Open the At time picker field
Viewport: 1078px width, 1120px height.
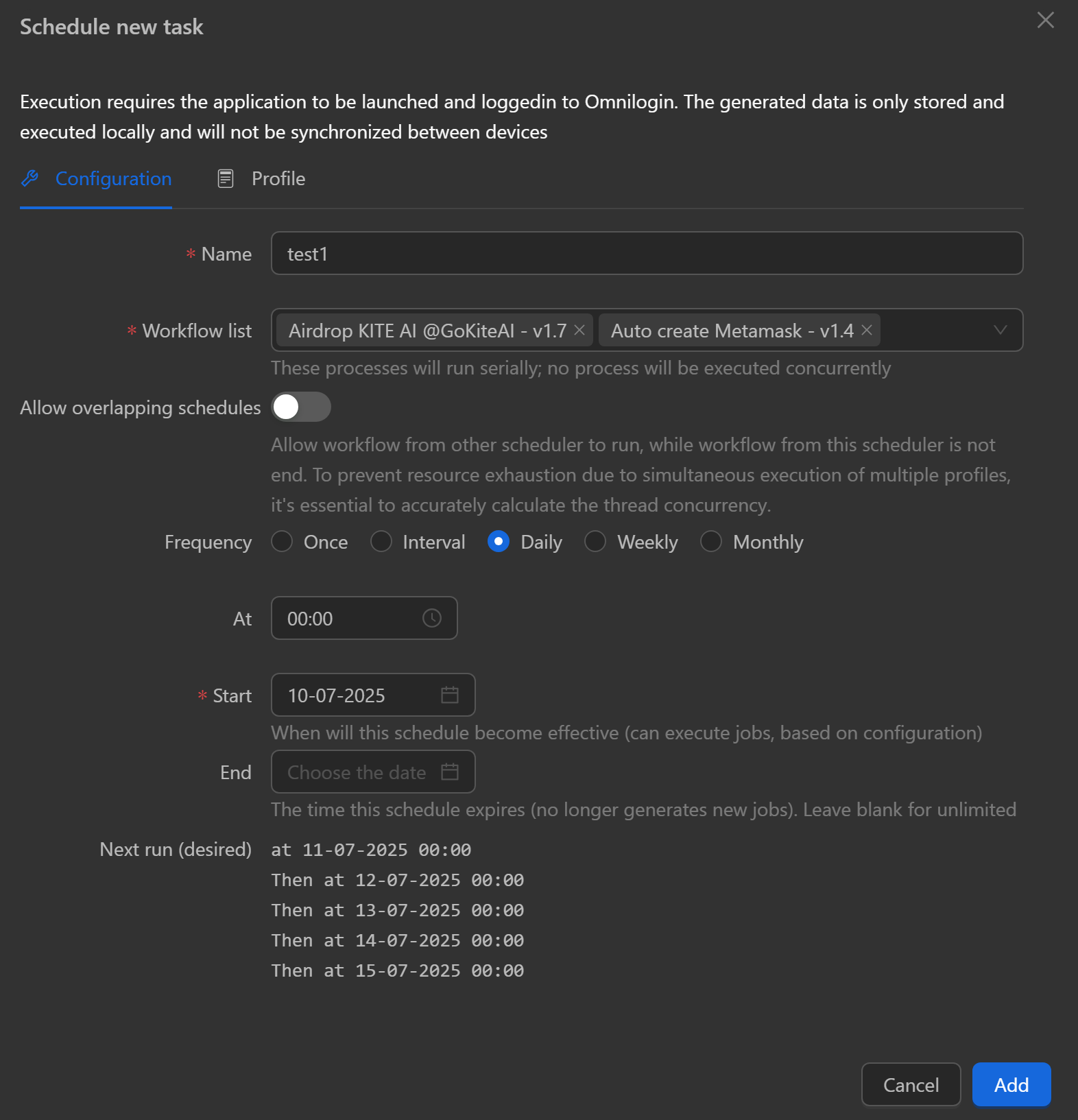click(350, 619)
